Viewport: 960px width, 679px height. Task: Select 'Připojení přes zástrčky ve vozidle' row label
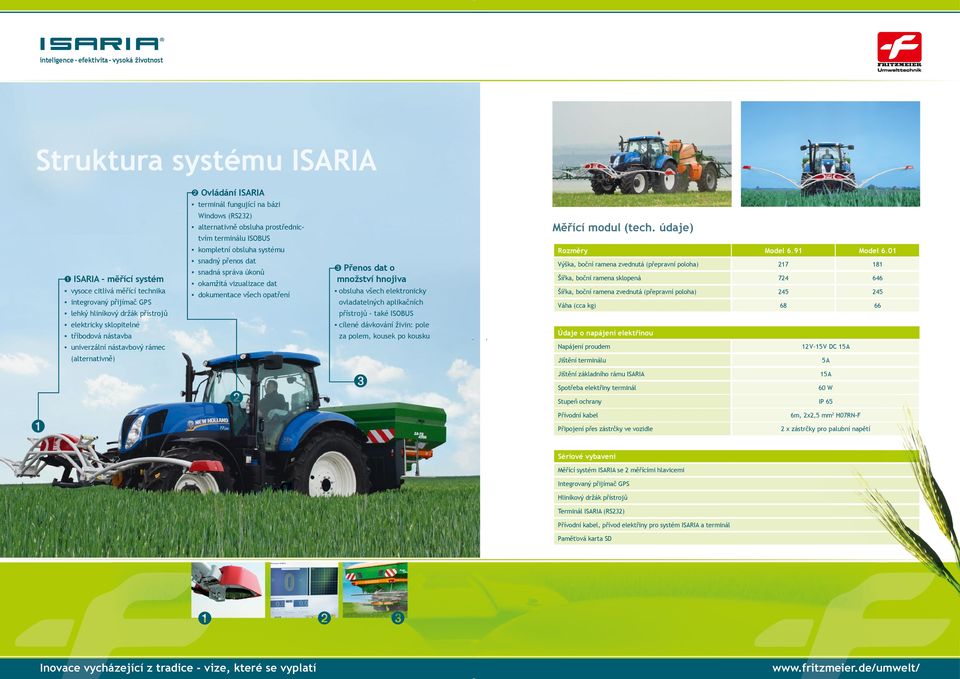click(x=605, y=429)
